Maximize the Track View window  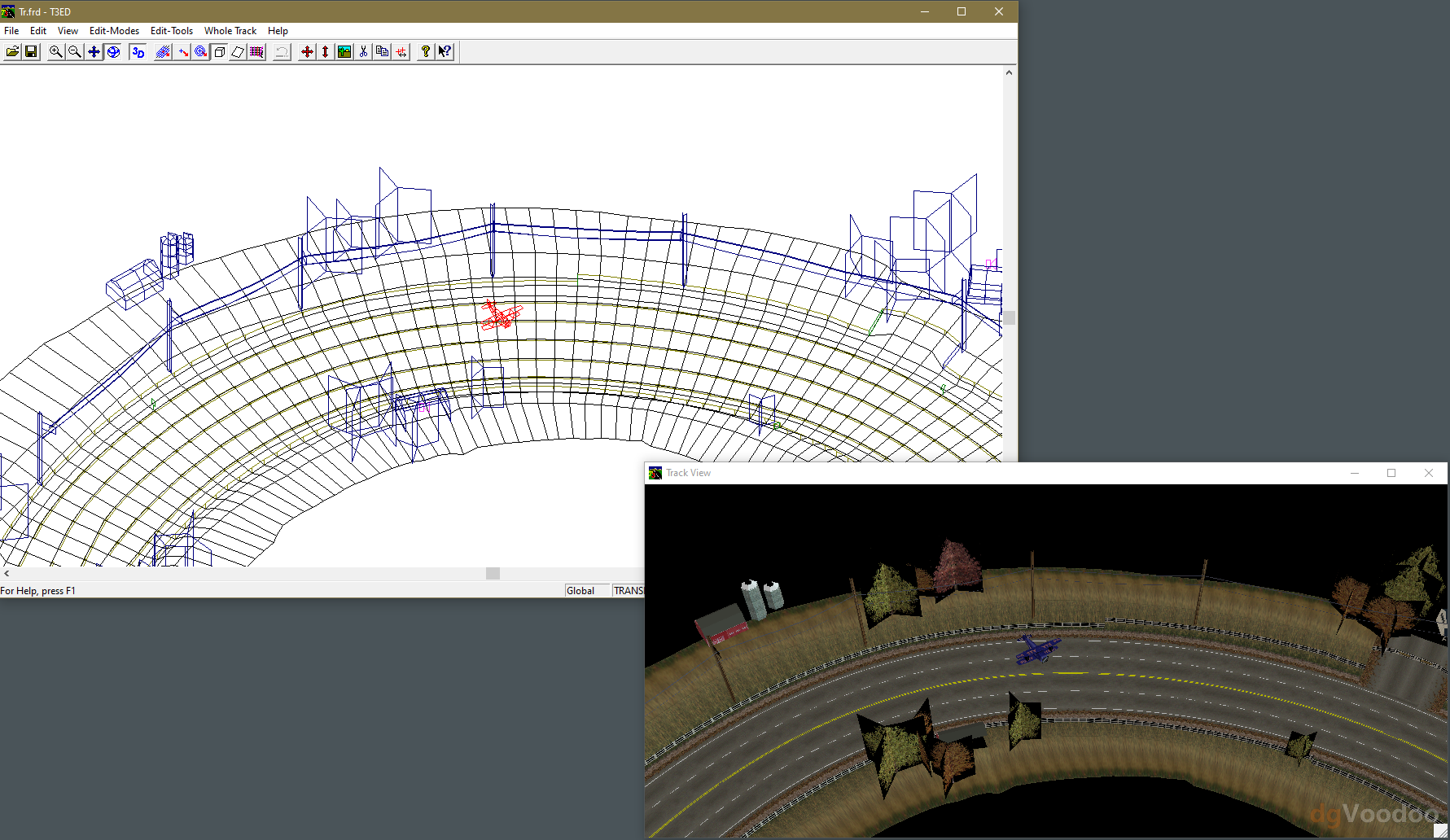tap(1391, 473)
